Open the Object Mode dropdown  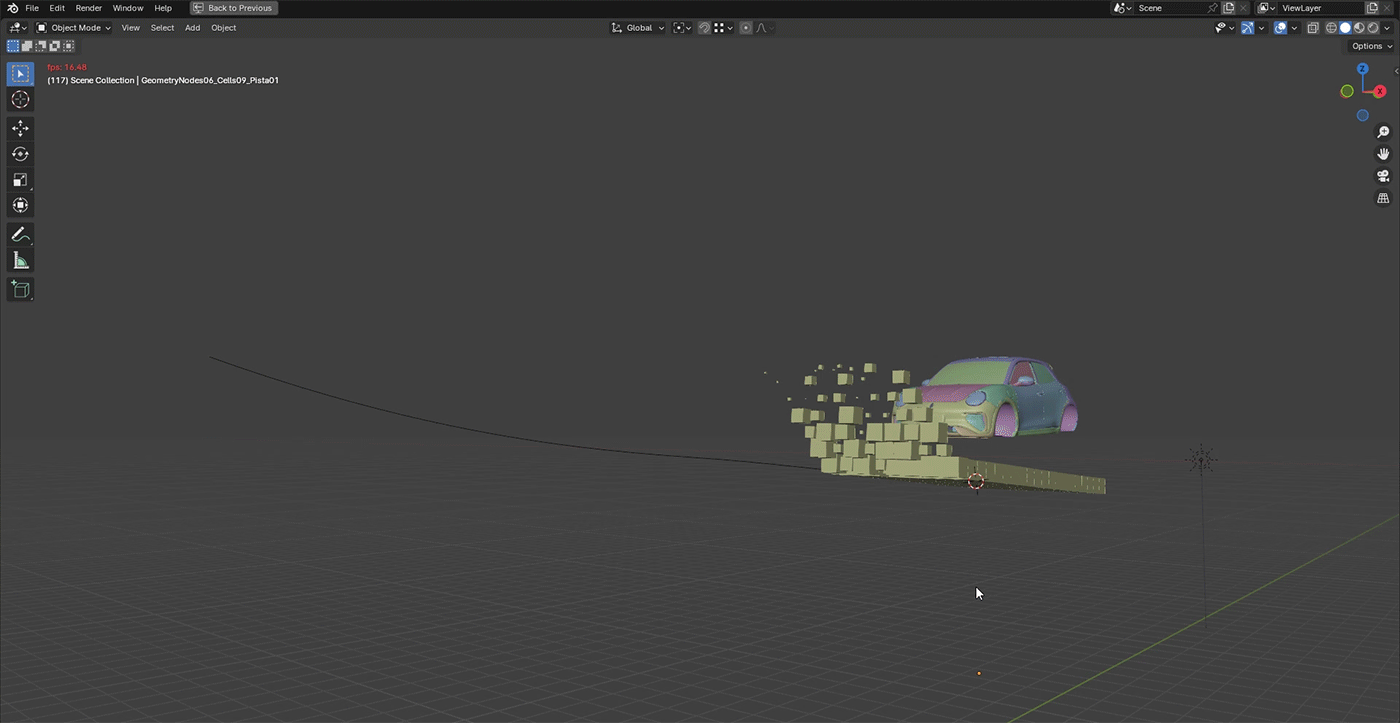(74, 28)
